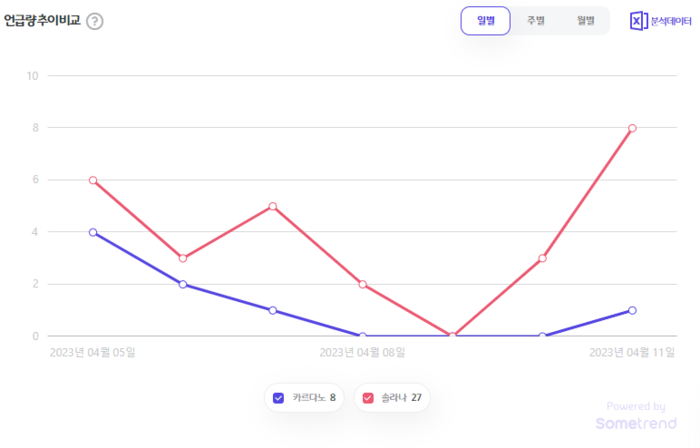Click the 2023년 04월 11일 axis label
700x448 pixels.
pos(631,352)
